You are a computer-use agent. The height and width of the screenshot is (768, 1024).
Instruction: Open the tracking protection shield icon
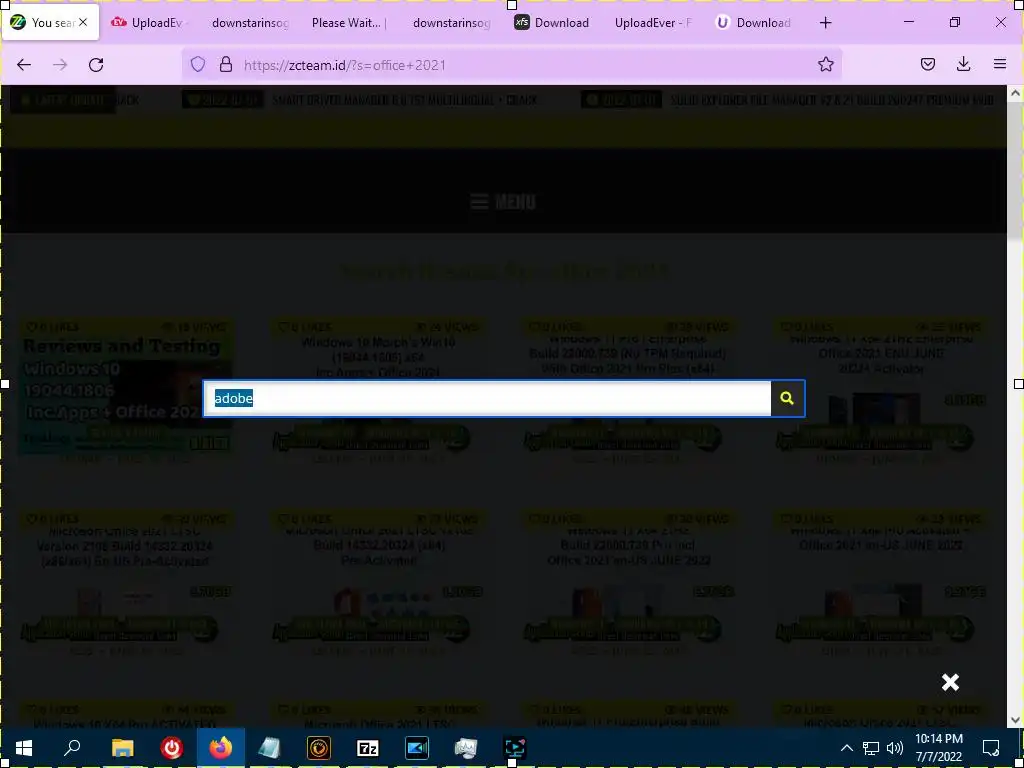[198, 65]
